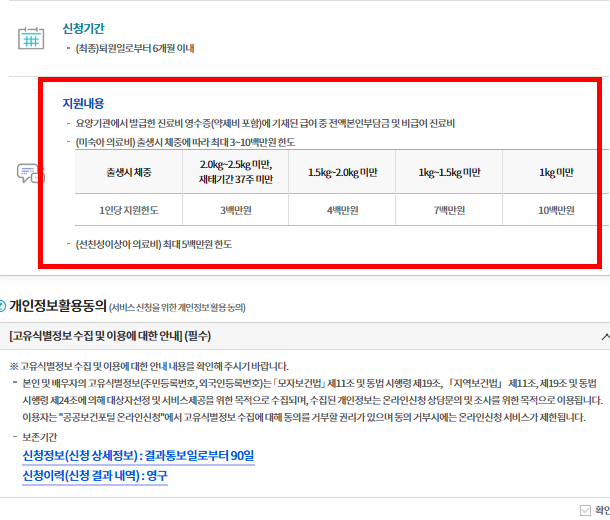
Task: Click the ※ 고유식별정보 수집 notice line
Action: tap(149, 366)
